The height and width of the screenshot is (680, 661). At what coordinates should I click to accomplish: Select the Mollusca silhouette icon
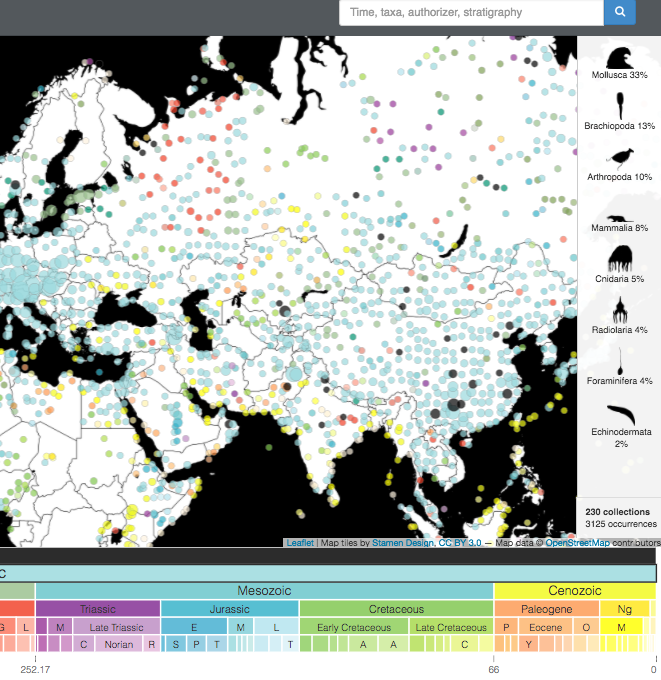(x=619, y=55)
